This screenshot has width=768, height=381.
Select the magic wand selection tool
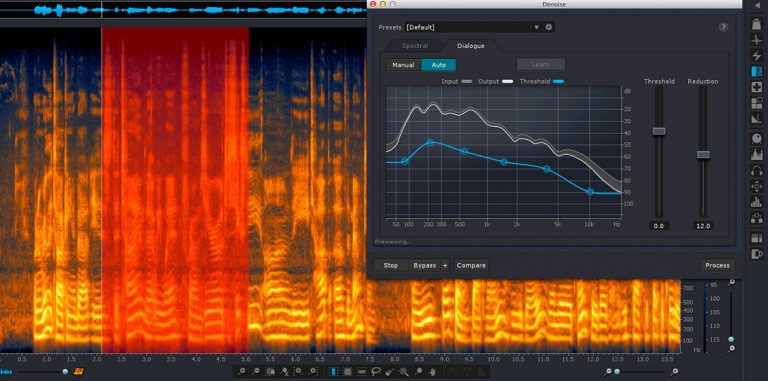pos(404,372)
